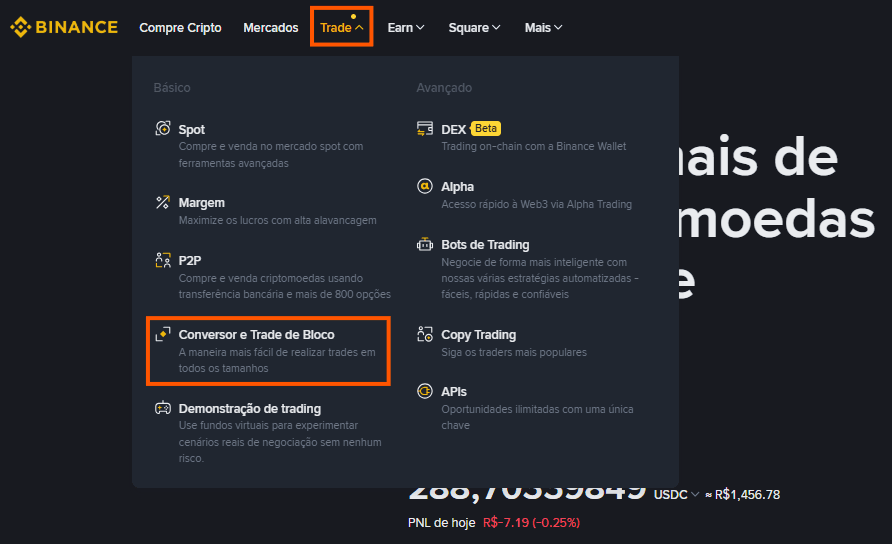Click the 'Avançado' section heading
This screenshot has width=892, height=544.
444,88
